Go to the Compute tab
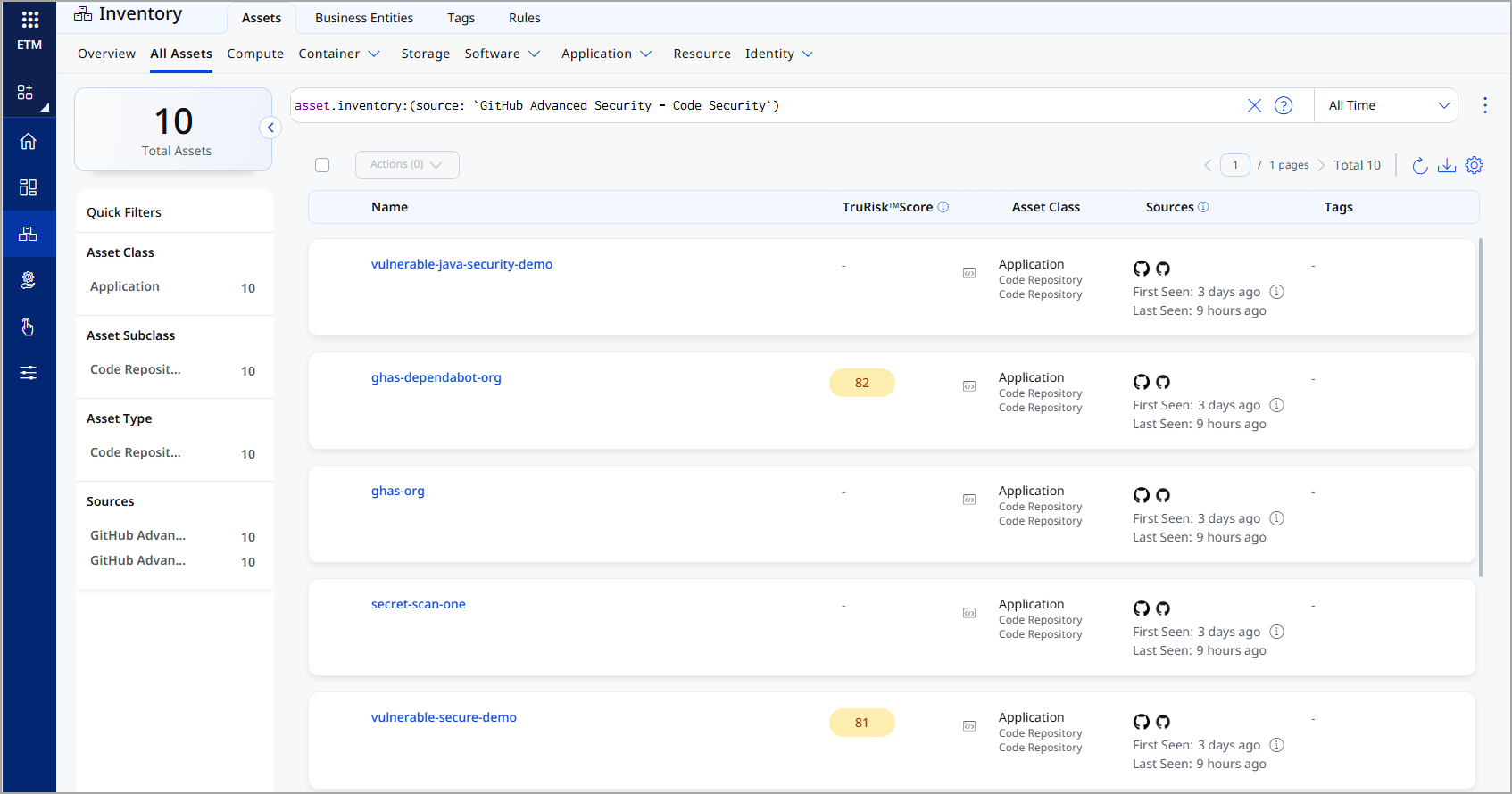Viewport: 1512px width, 794px height. click(x=255, y=54)
